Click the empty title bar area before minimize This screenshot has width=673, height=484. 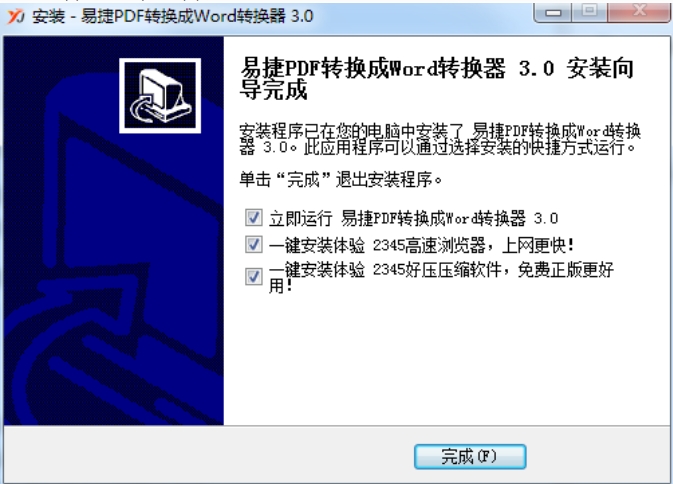point(423,16)
